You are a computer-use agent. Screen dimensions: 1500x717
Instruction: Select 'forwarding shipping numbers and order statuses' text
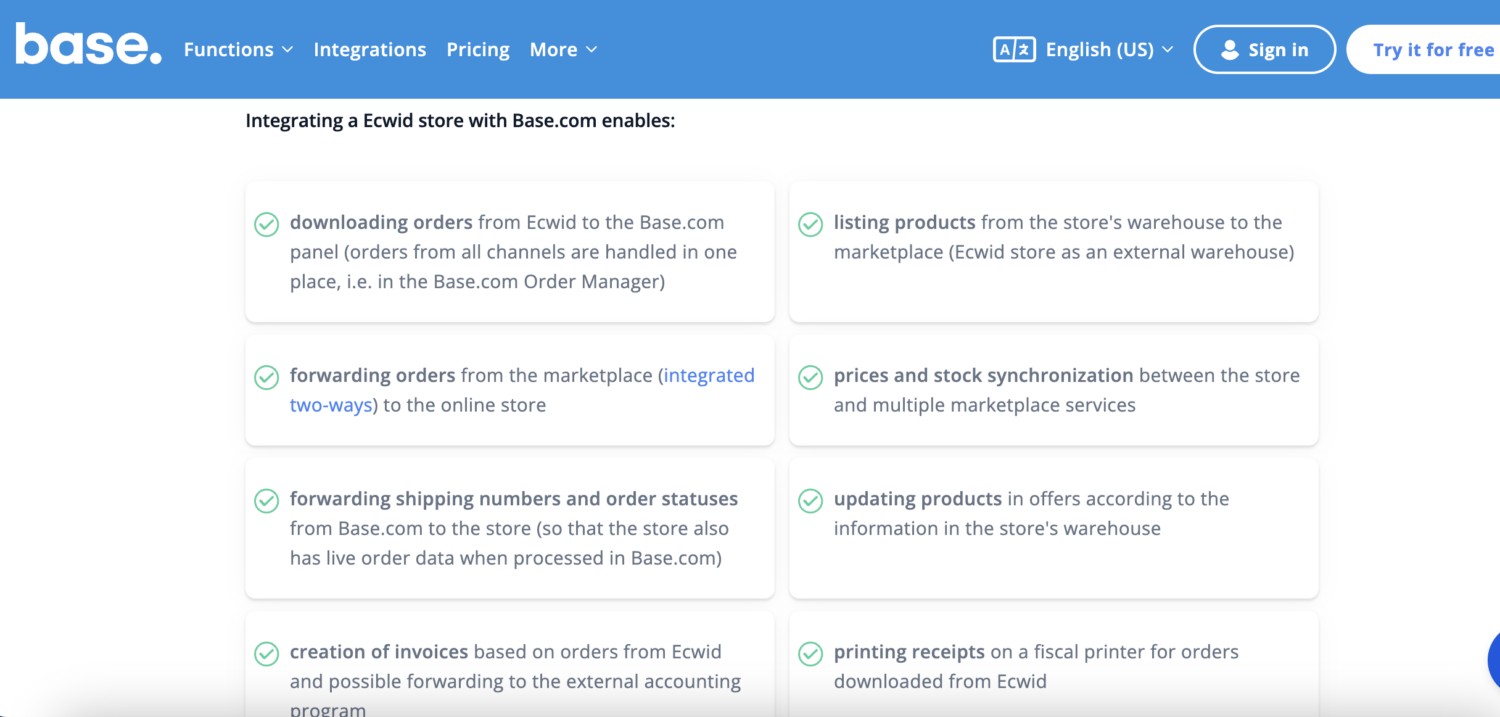coord(514,499)
